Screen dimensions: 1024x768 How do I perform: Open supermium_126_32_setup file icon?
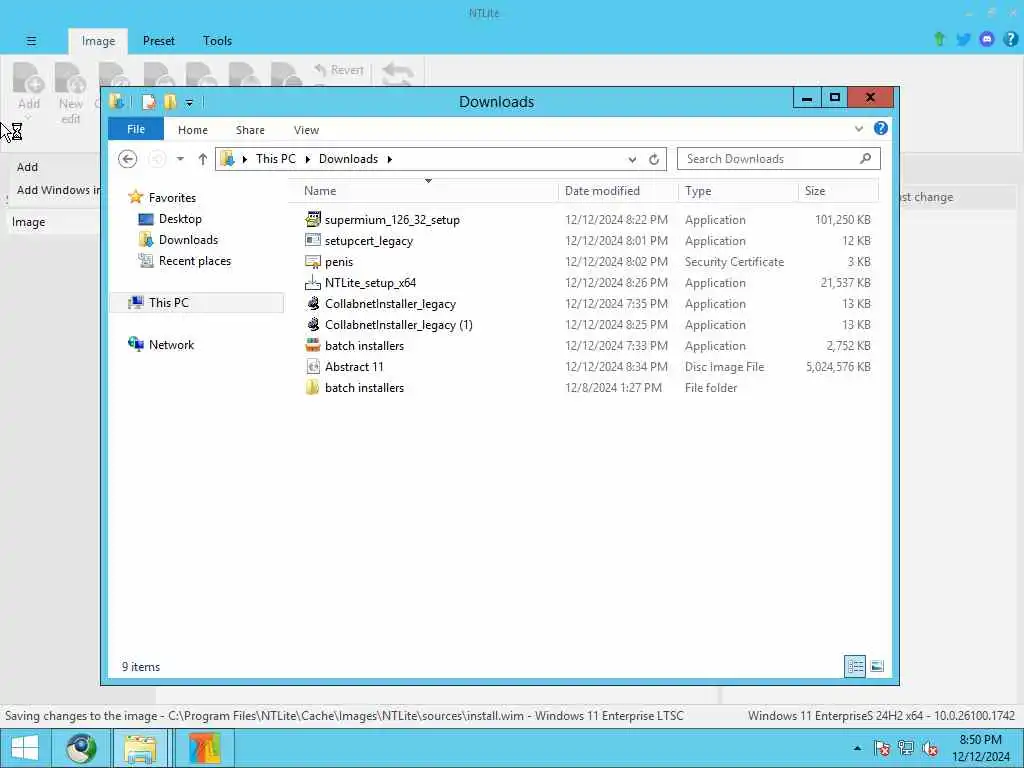(313, 219)
